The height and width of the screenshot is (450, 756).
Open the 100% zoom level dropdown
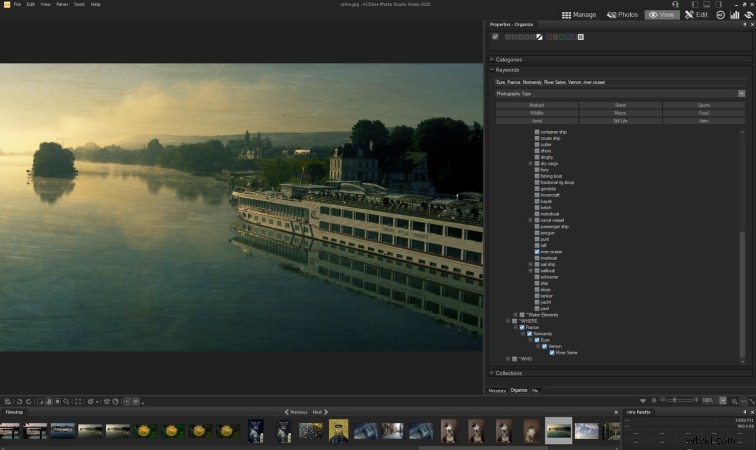click(723, 401)
